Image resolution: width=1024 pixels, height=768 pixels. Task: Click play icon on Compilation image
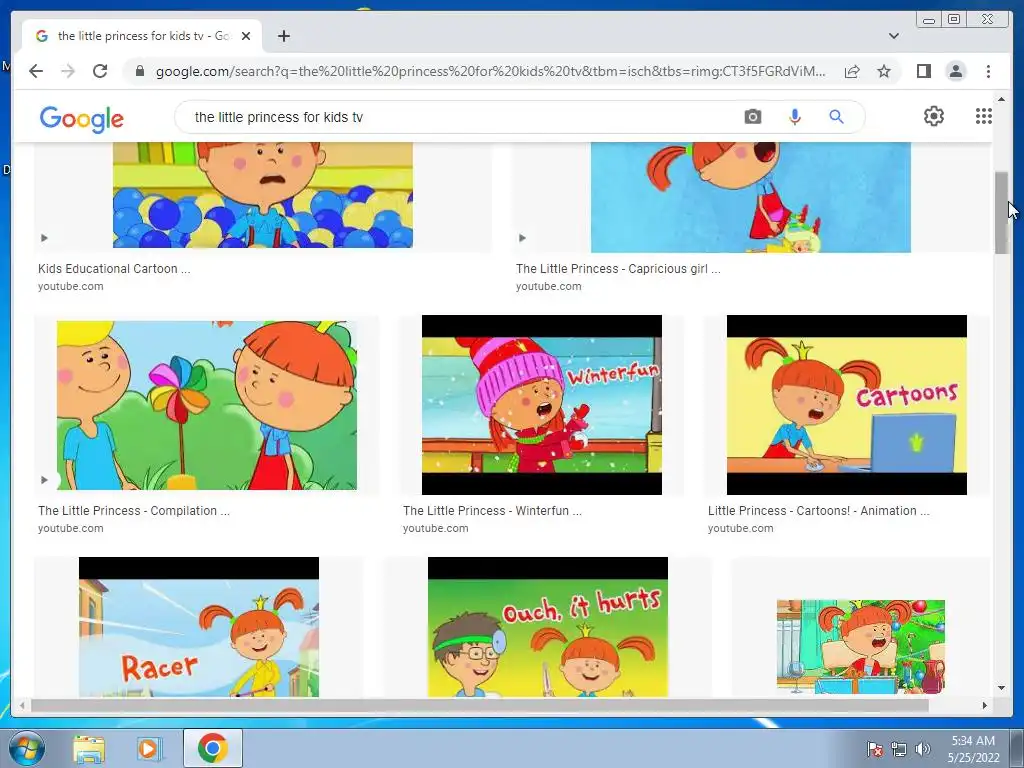[44, 480]
